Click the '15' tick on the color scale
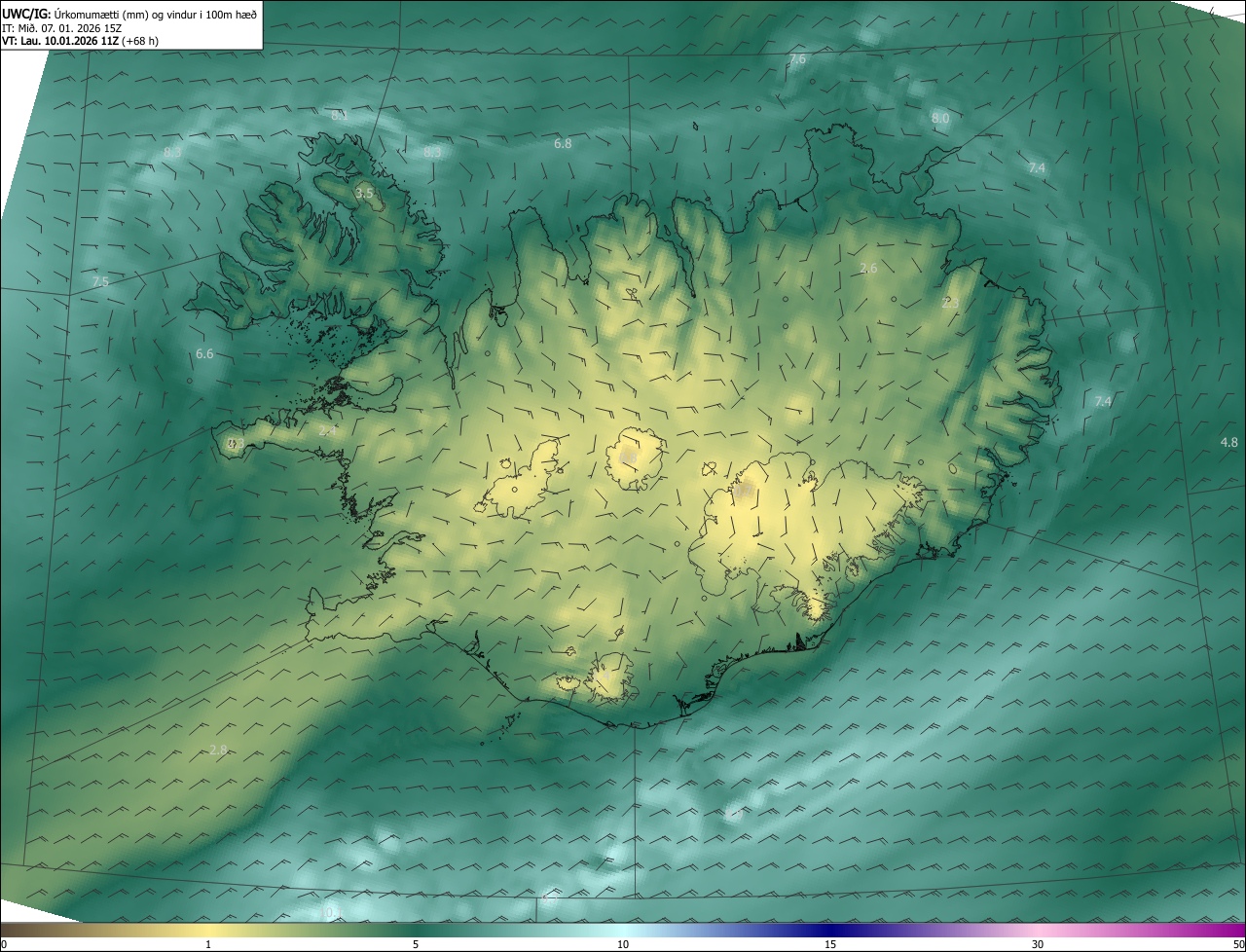The height and width of the screenshot is (952, 1246). coord(830,944)
